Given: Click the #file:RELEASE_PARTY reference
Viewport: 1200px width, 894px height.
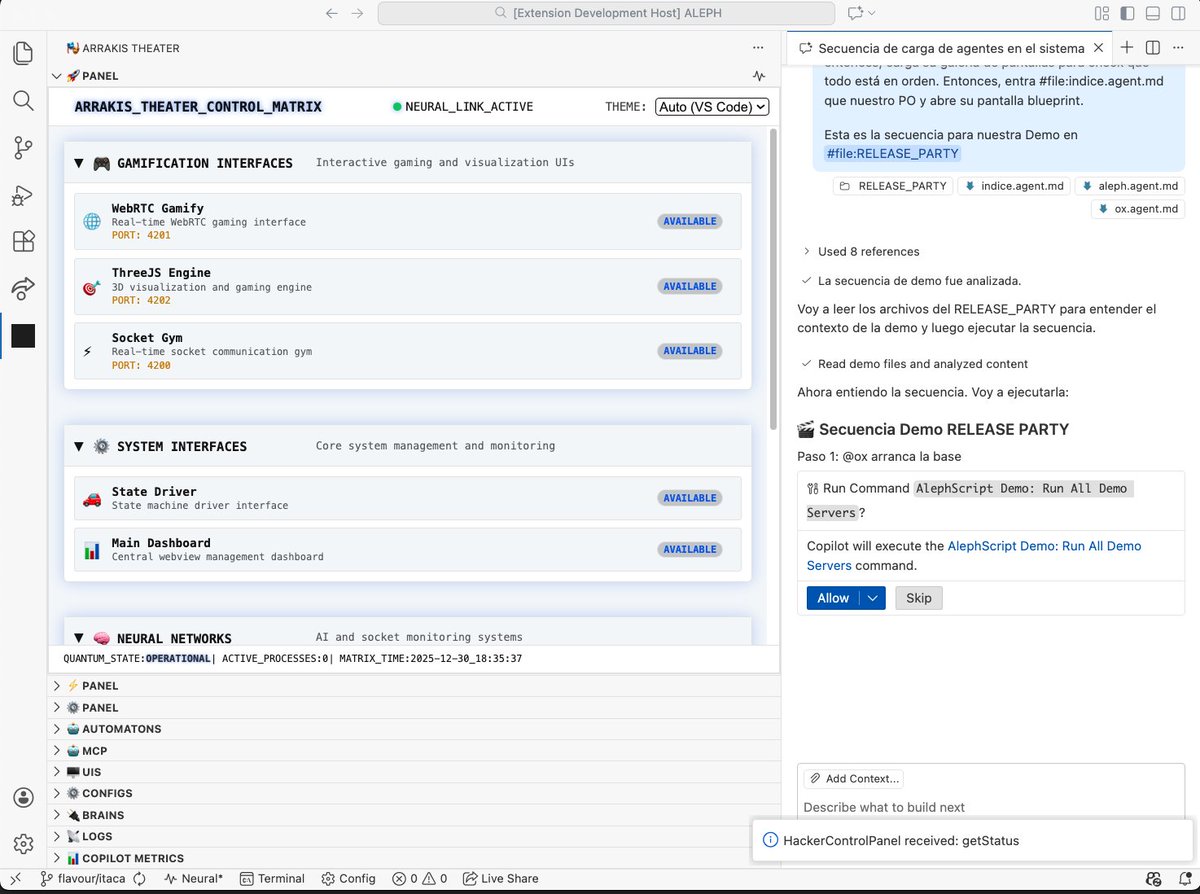Looking at the screenshot, I should pyautogui.click(x=892, y=153).
